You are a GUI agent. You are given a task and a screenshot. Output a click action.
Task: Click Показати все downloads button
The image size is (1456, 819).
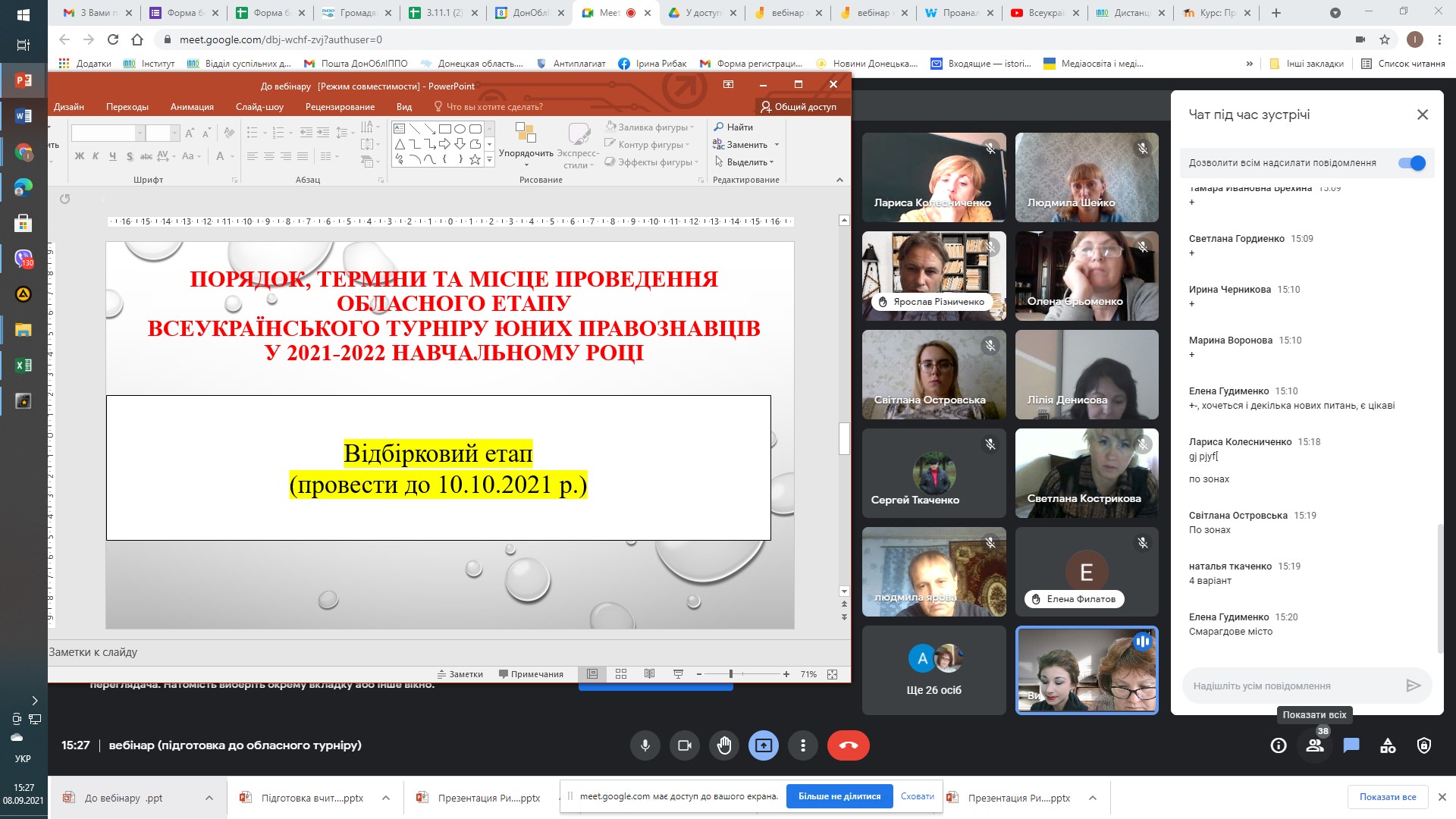[x=1388, y=797]
